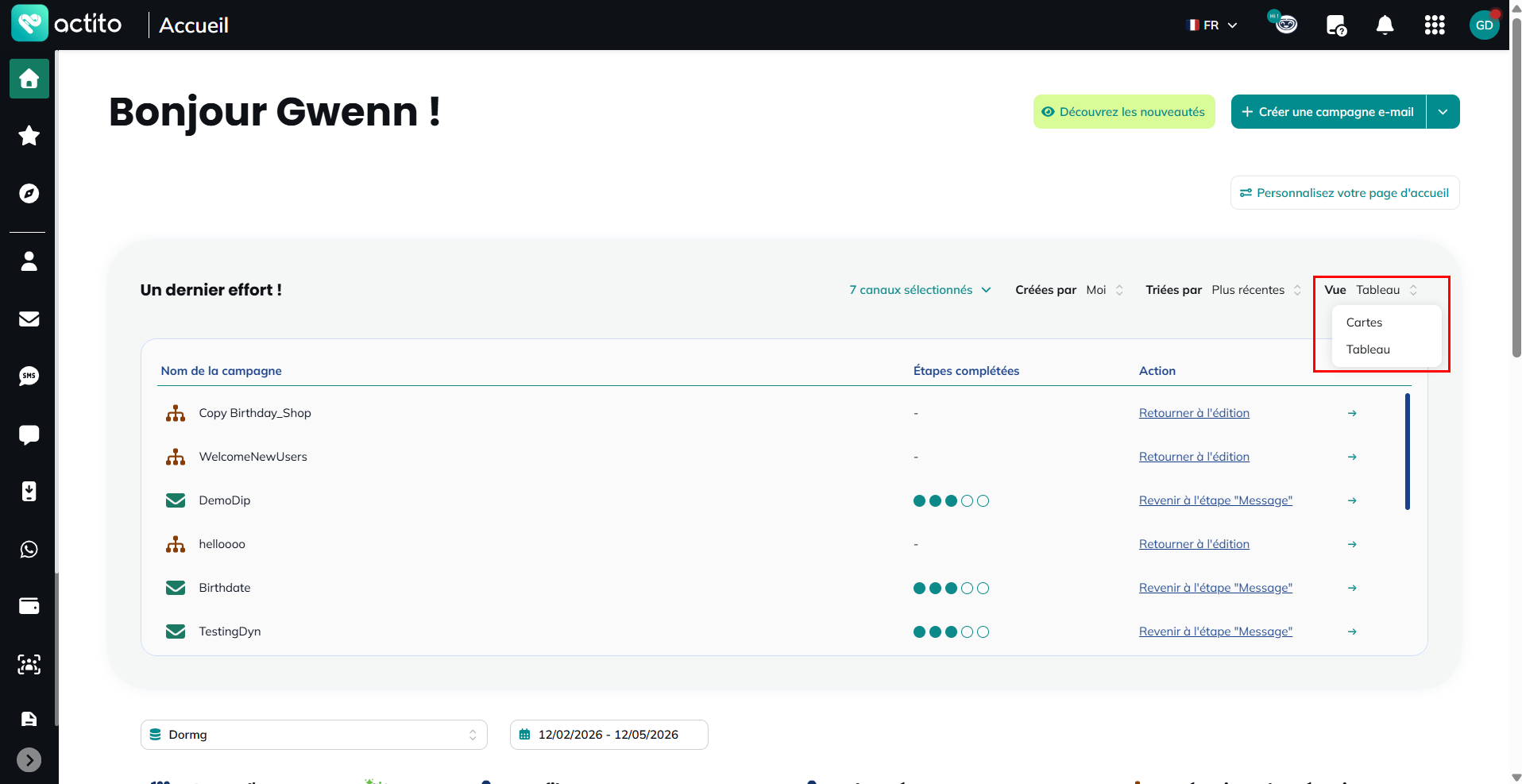1522x784 pixels.
Task: Open the notifications bell
Action: [1385, 25]
